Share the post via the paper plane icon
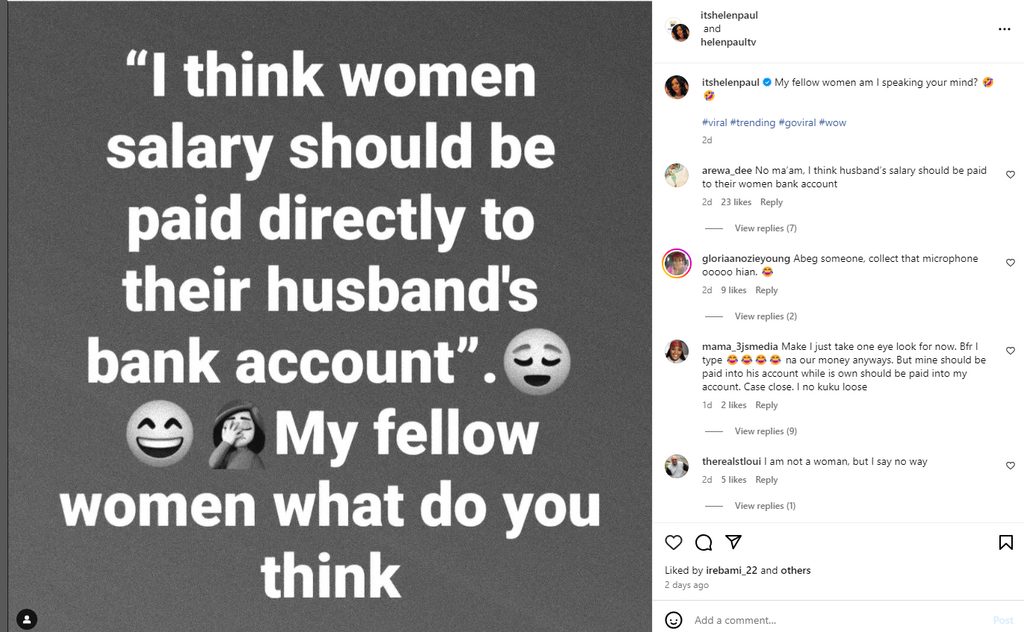Screen dimensions: 1024x632 point(734,542)
